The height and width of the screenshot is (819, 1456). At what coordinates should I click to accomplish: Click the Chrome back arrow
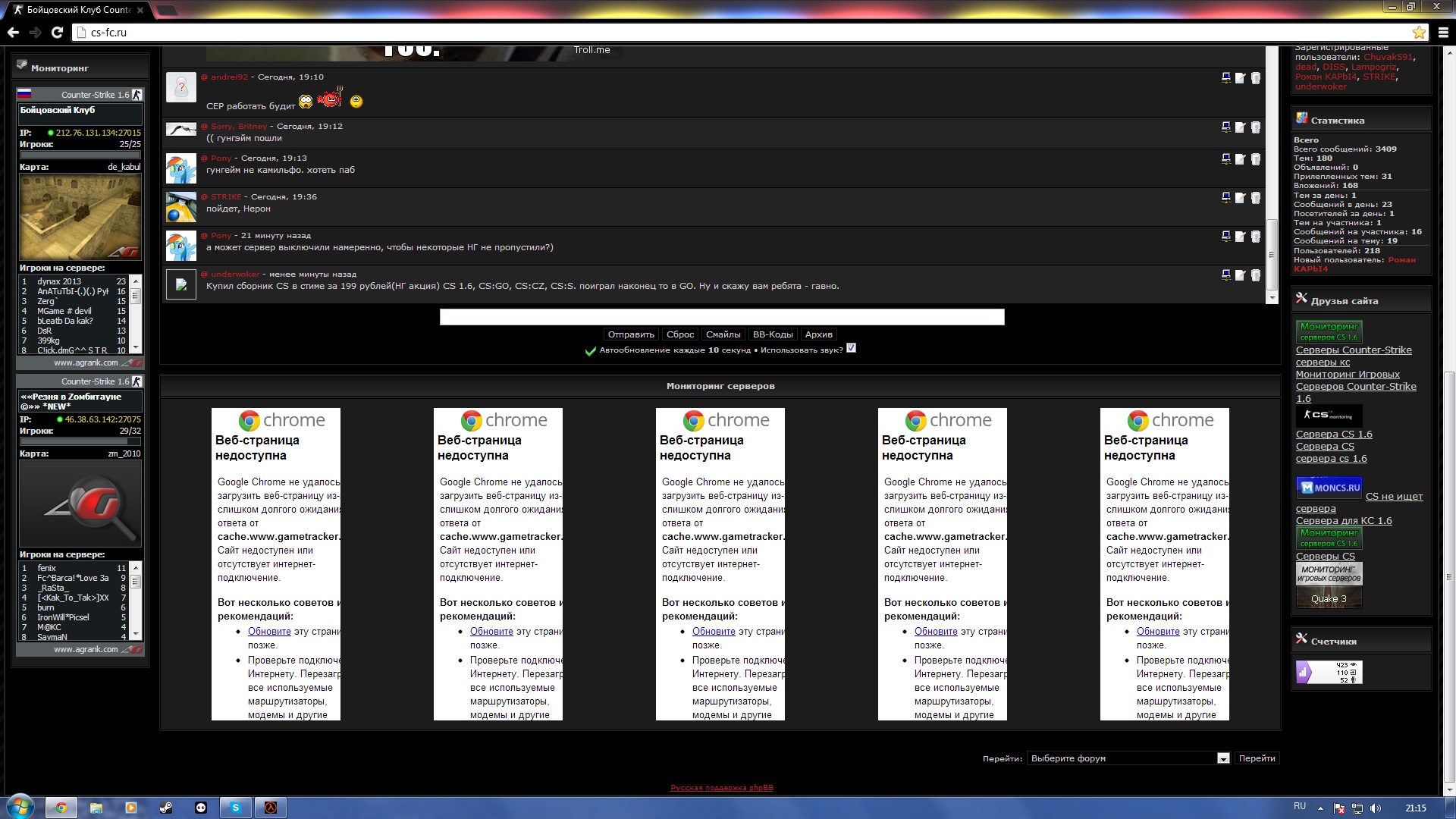tap(13, 33)
